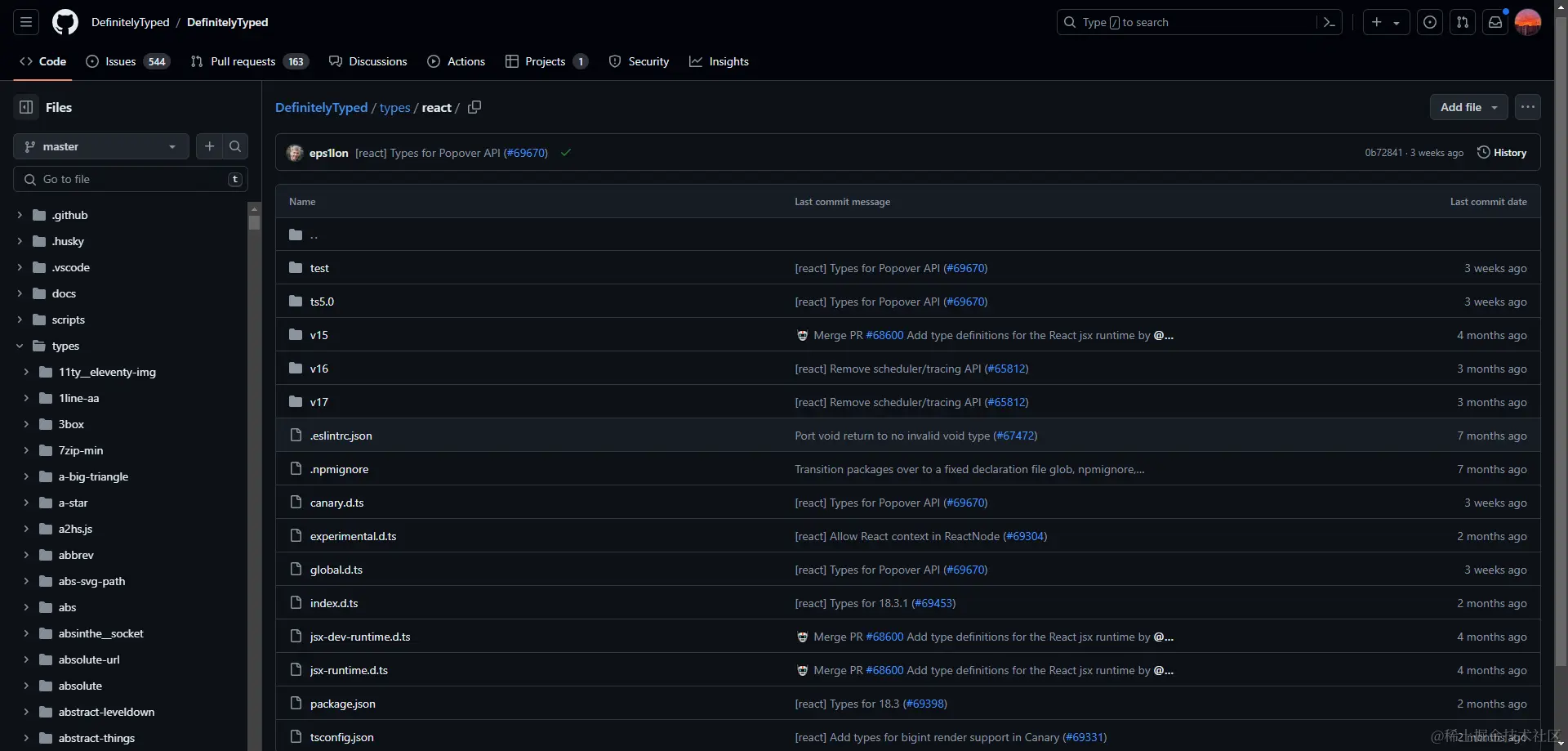Open the .npmignore file
The height and width of the screenshot is (751, 1568).
point(339,469)
